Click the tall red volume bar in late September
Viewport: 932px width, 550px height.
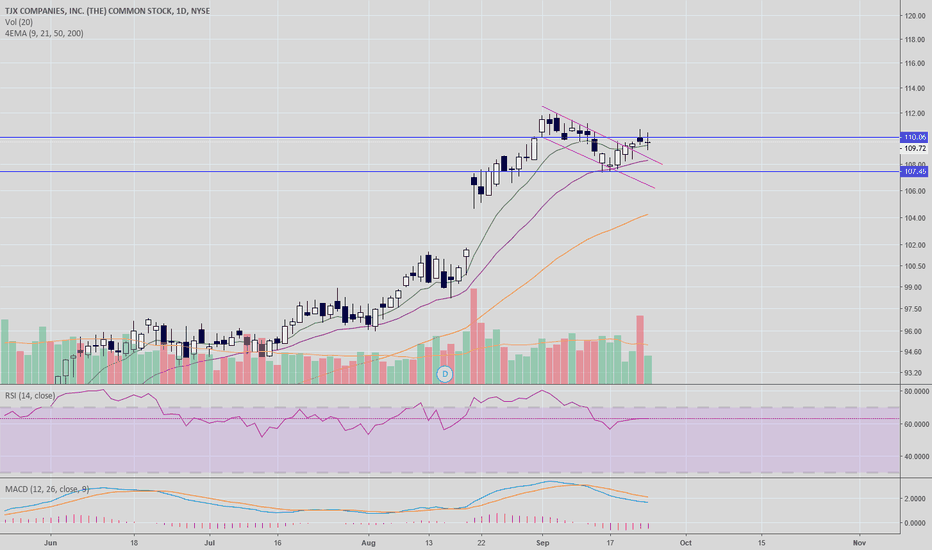(640, 350)
